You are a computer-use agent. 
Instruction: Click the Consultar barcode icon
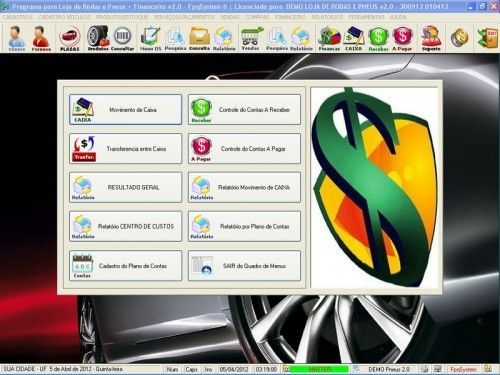tap(122, 38)
